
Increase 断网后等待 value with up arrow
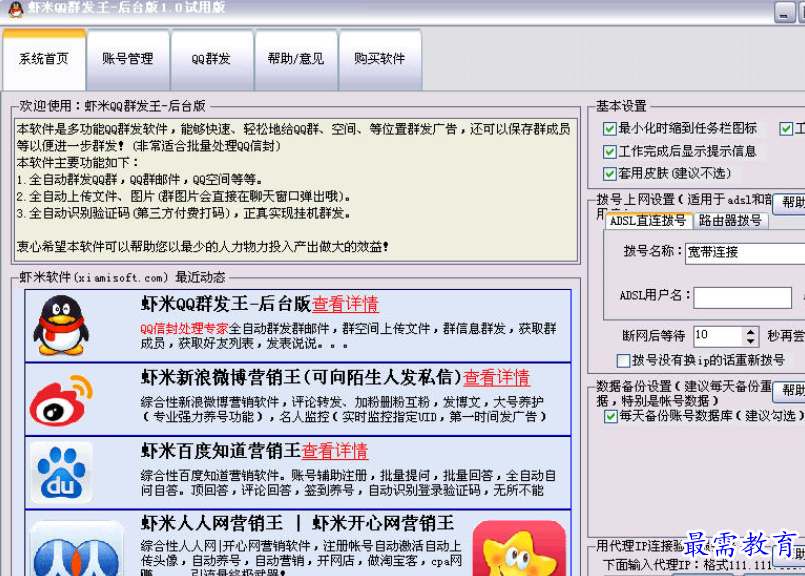pos(751,332)
